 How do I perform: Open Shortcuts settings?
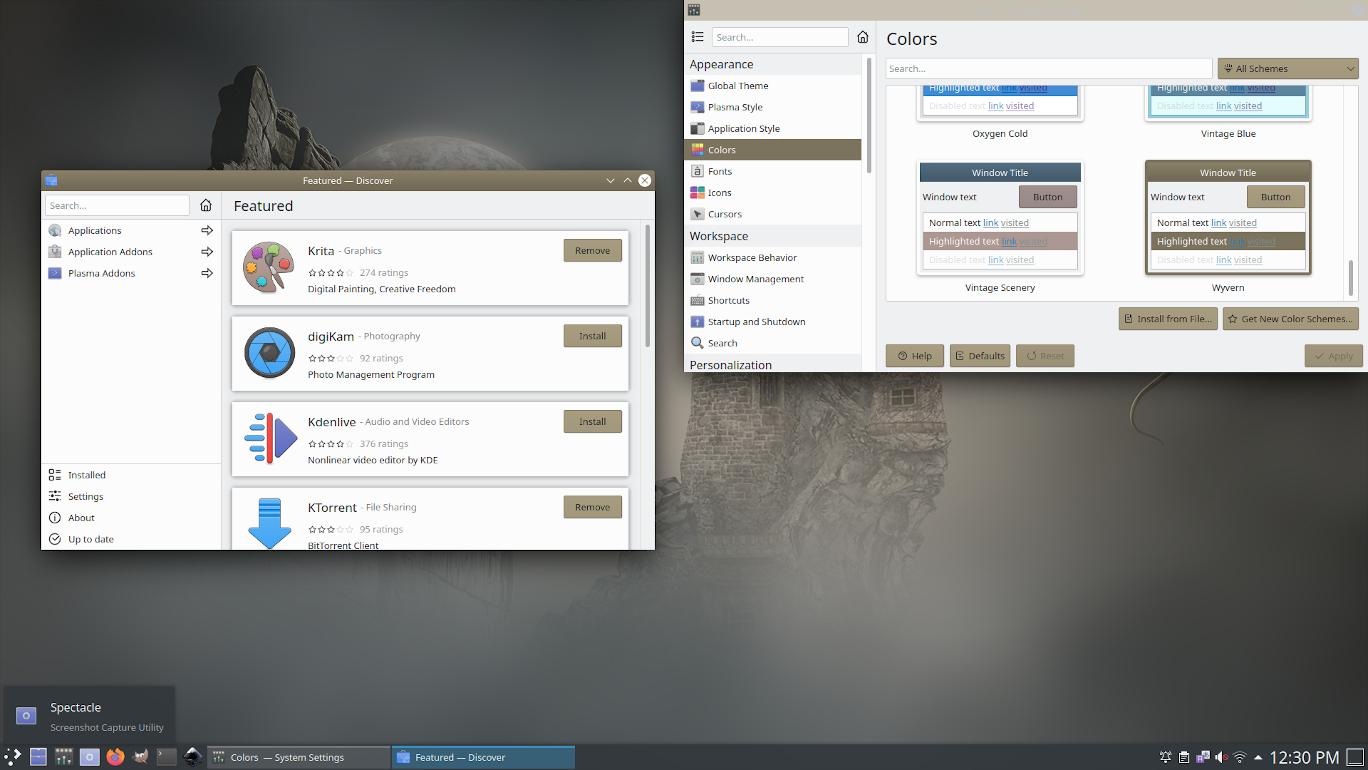pyautogui.click(x=773, y=300)
